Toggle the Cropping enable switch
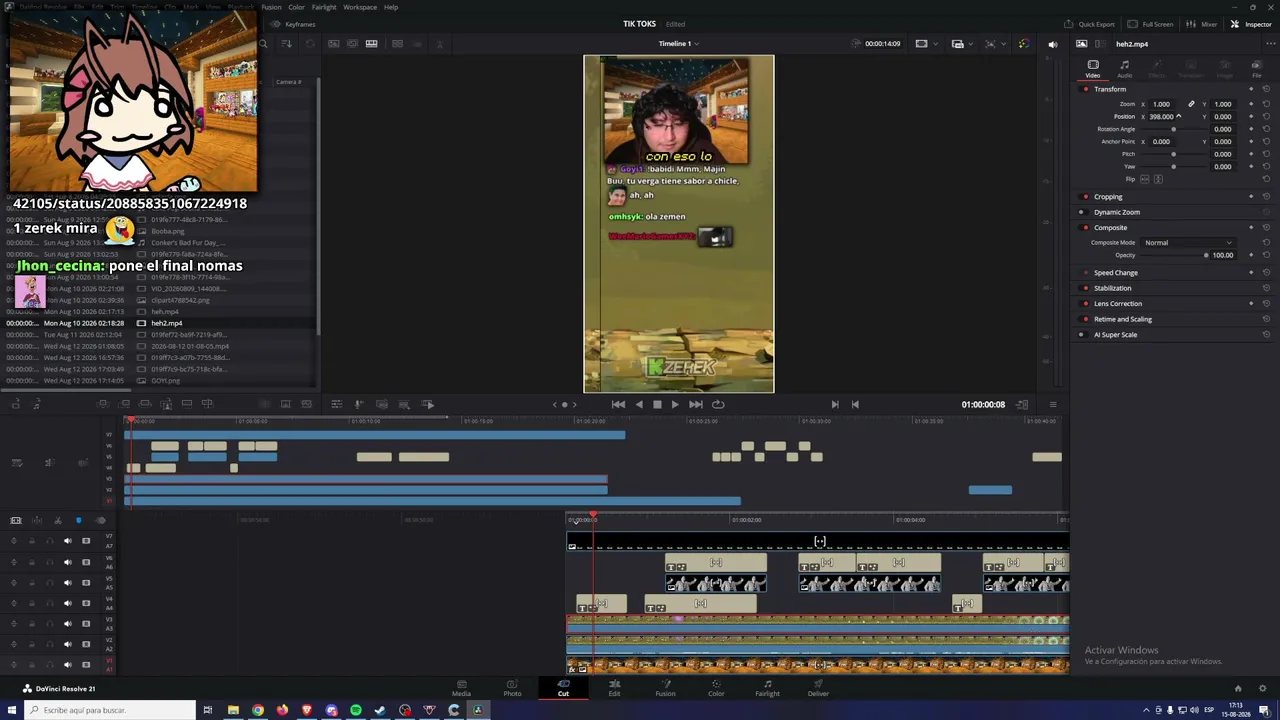The height and width of the screenshot is (720, 1280). click(x=1086, y=197)
